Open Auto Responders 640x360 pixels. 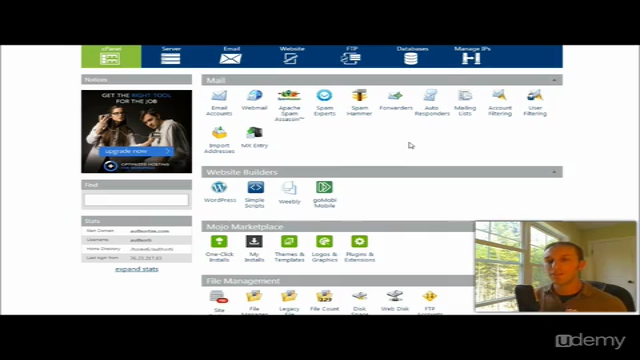point(431,102)
